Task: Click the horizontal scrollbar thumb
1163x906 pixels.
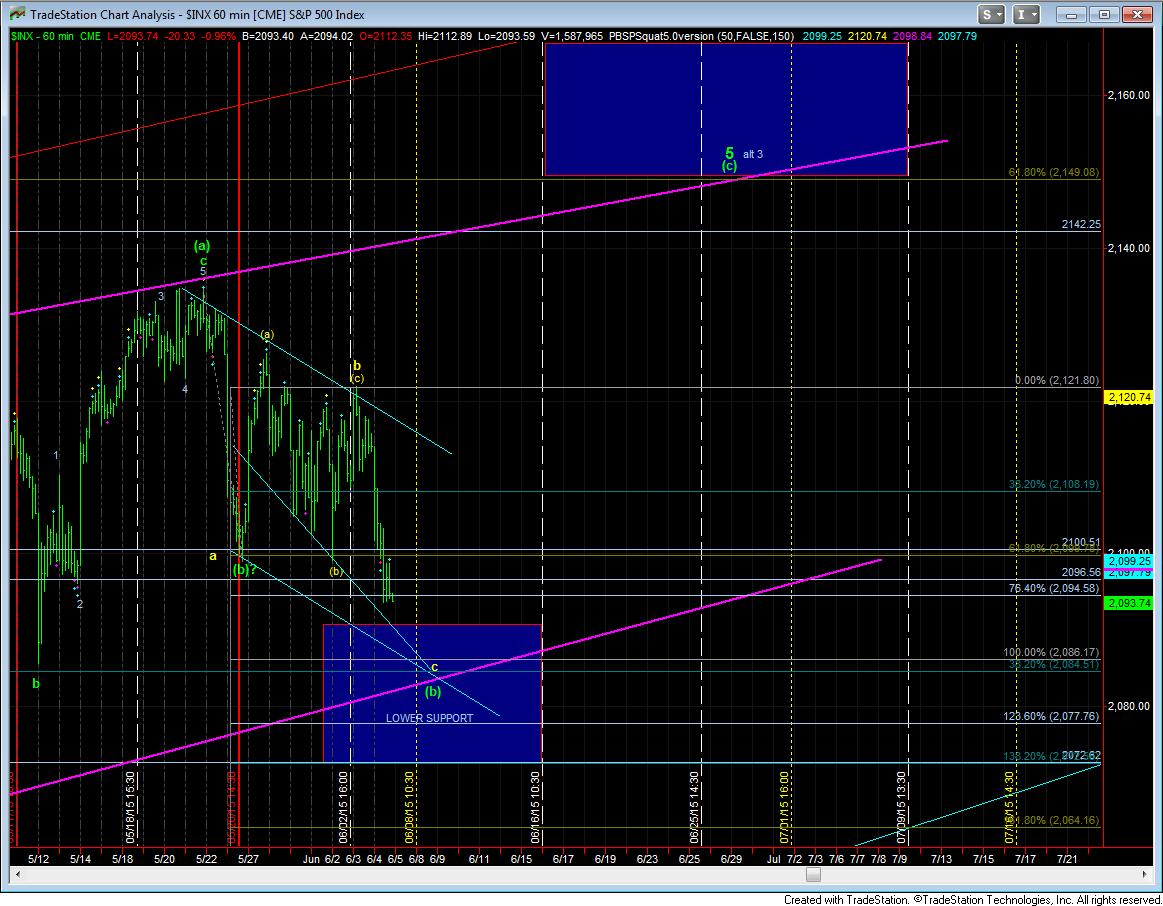Action: coord(813,875)
